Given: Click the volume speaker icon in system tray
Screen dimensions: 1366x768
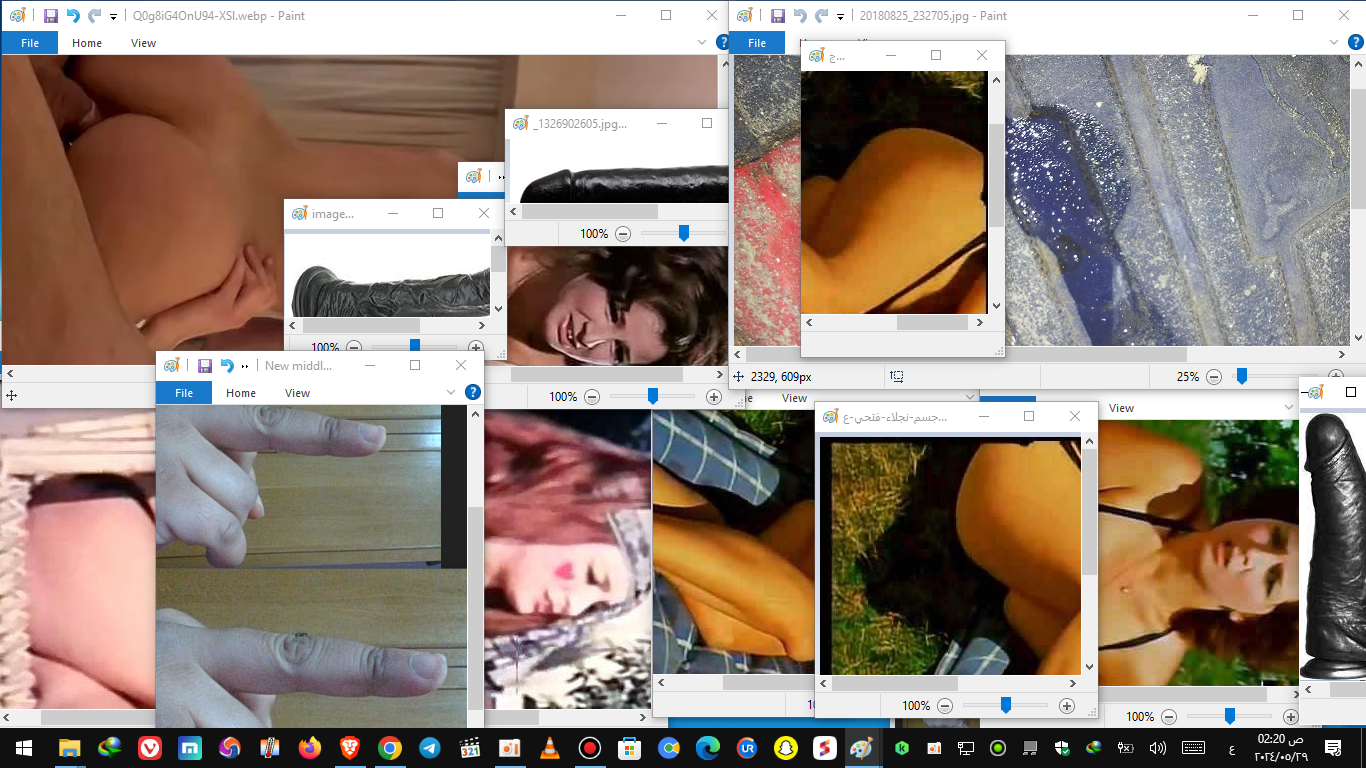Looking at the screenshot, I should pos(1158,748).
